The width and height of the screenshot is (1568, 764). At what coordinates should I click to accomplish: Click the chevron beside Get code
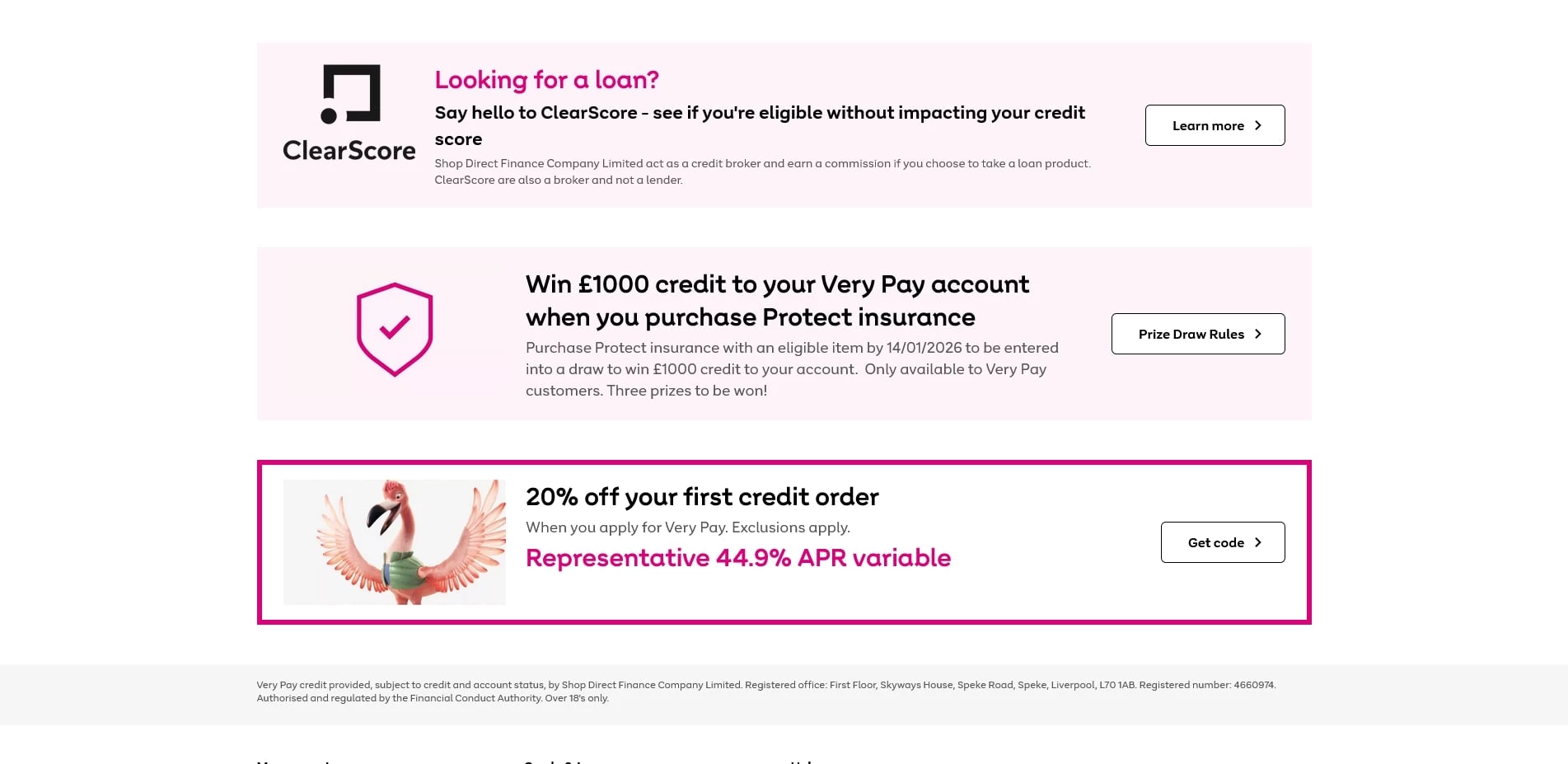click(x=1258, y=542)
